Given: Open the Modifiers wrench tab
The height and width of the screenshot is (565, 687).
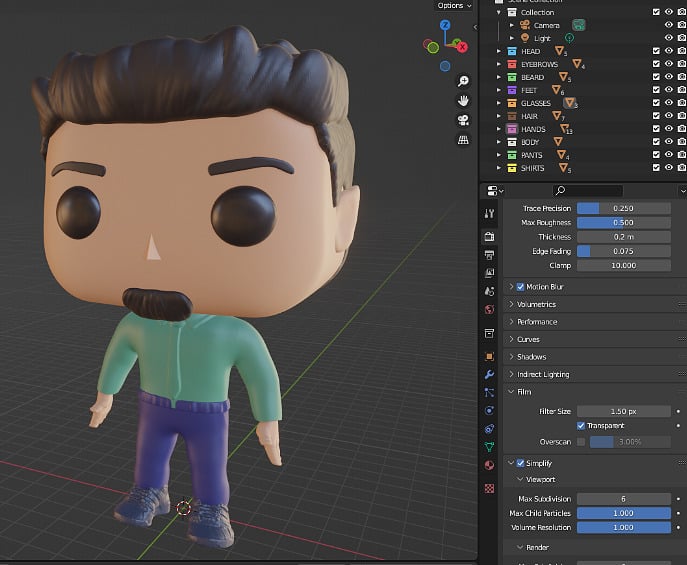Looking at the screenshot, I should point(489,374).
